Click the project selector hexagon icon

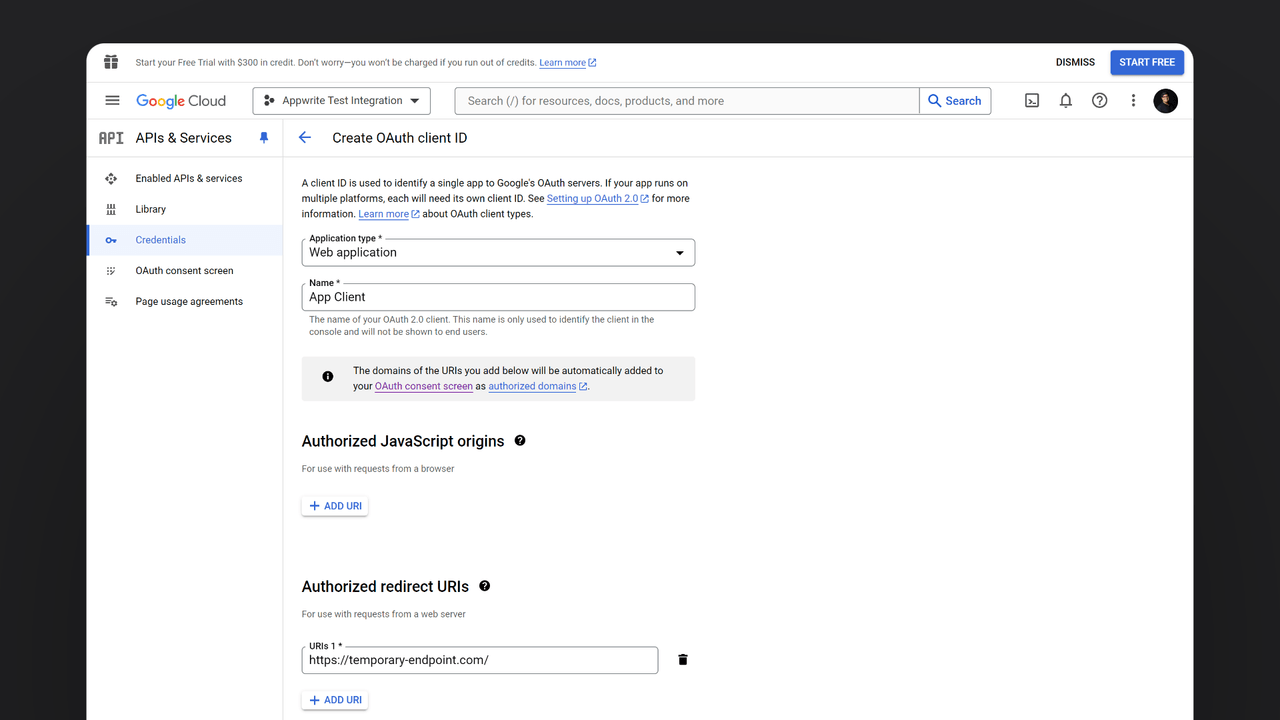(269, 101)
